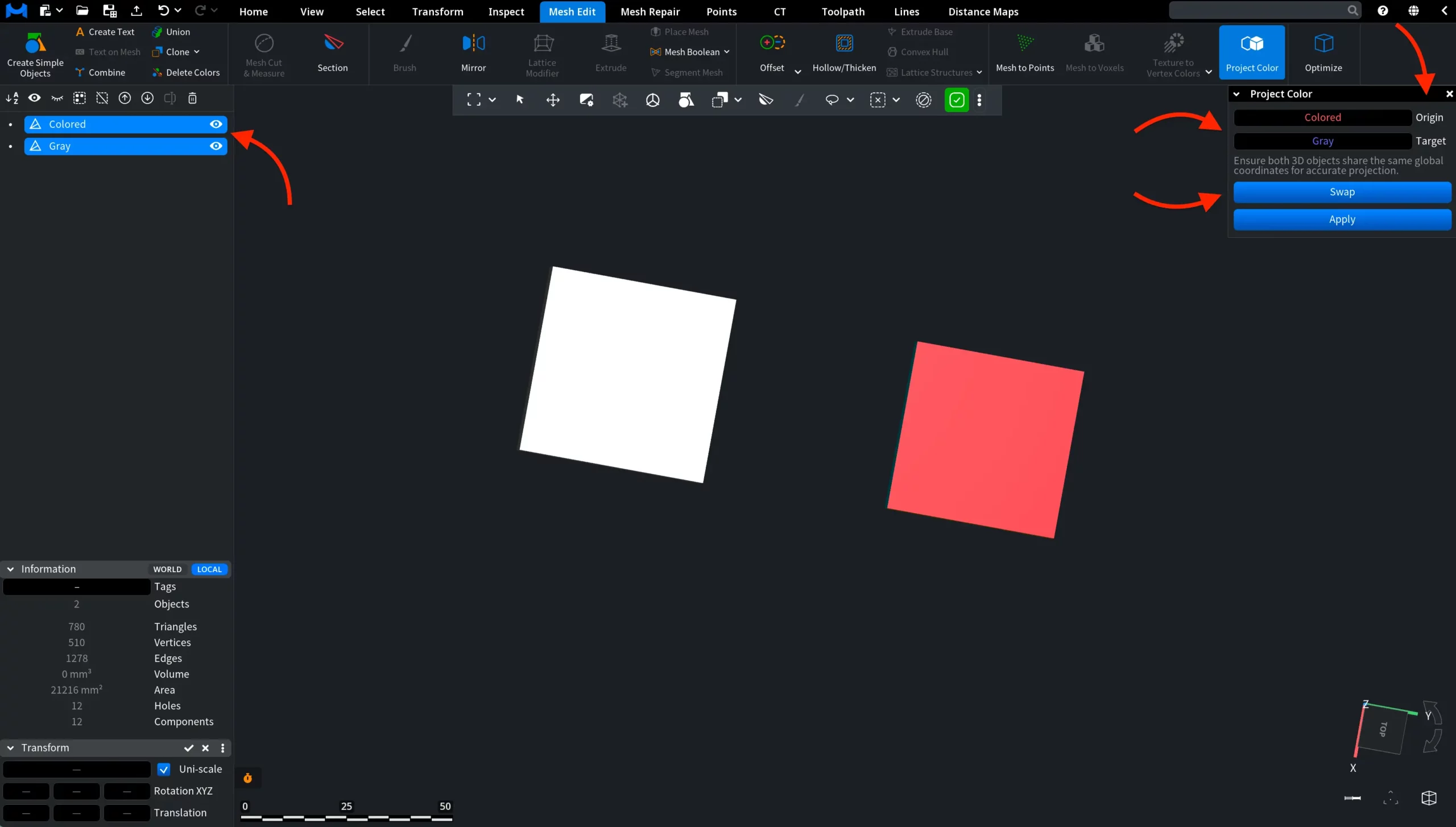Switch projection with the cube icon
Viewport: 1456px width, 827px height.
[x=1429, y=798]
